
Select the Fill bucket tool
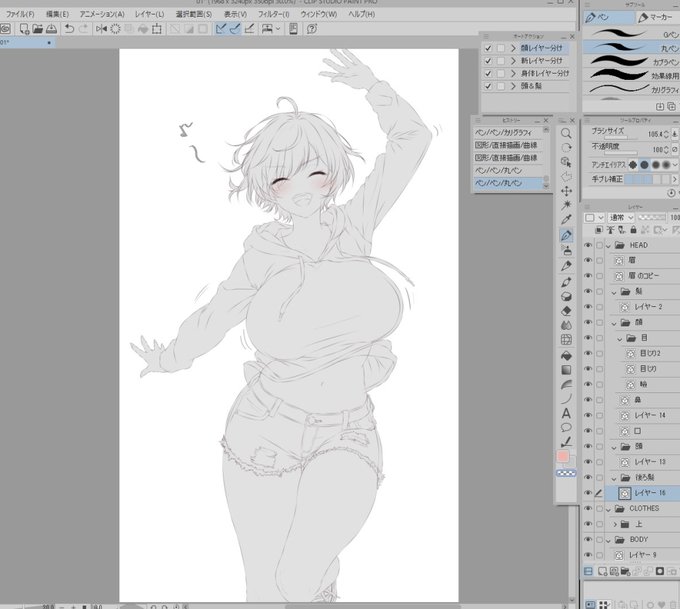coord(566,356)
